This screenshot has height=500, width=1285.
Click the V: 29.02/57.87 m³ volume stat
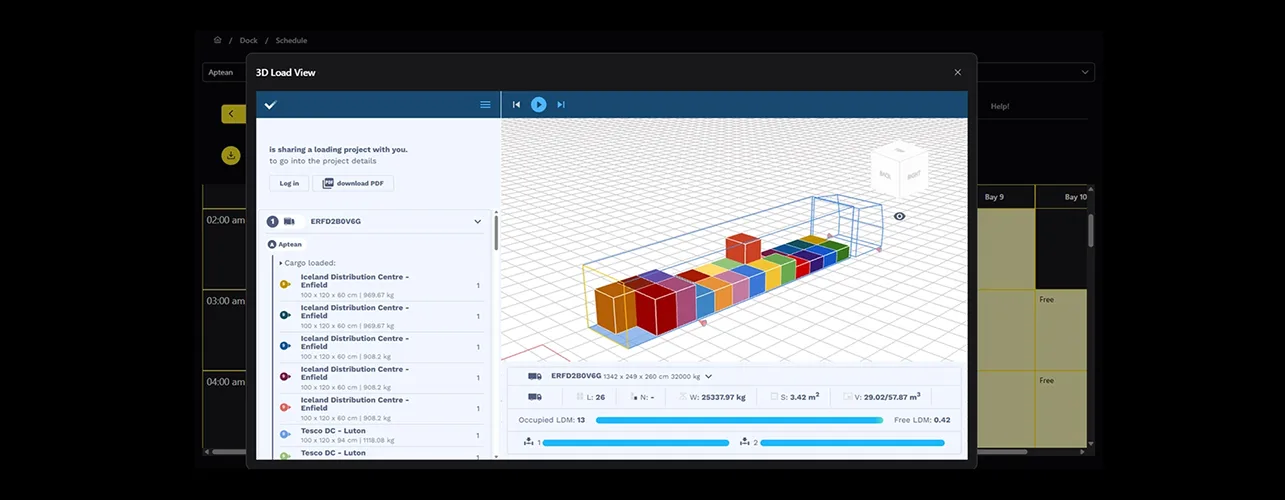point(882,397)
